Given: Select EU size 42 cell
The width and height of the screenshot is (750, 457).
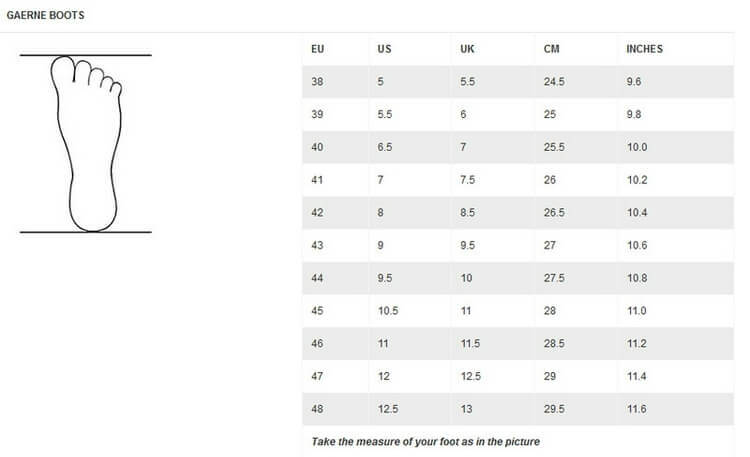Looking at the screenshot, I should (x=317, y=212).
